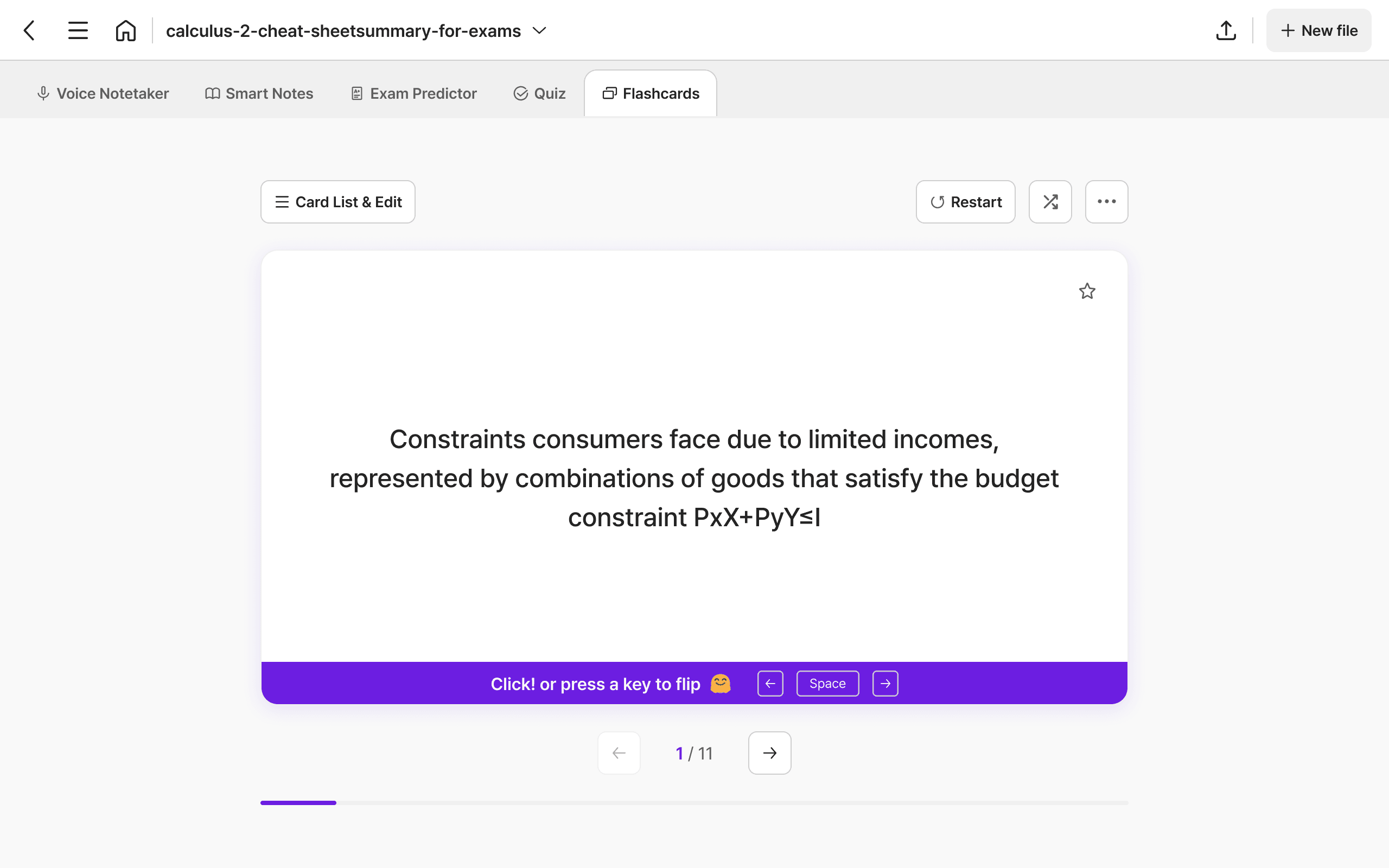Screen dimensions: 1389x868
Task: Toggle the star/favorite icon on card
Action: (1088, 291)
